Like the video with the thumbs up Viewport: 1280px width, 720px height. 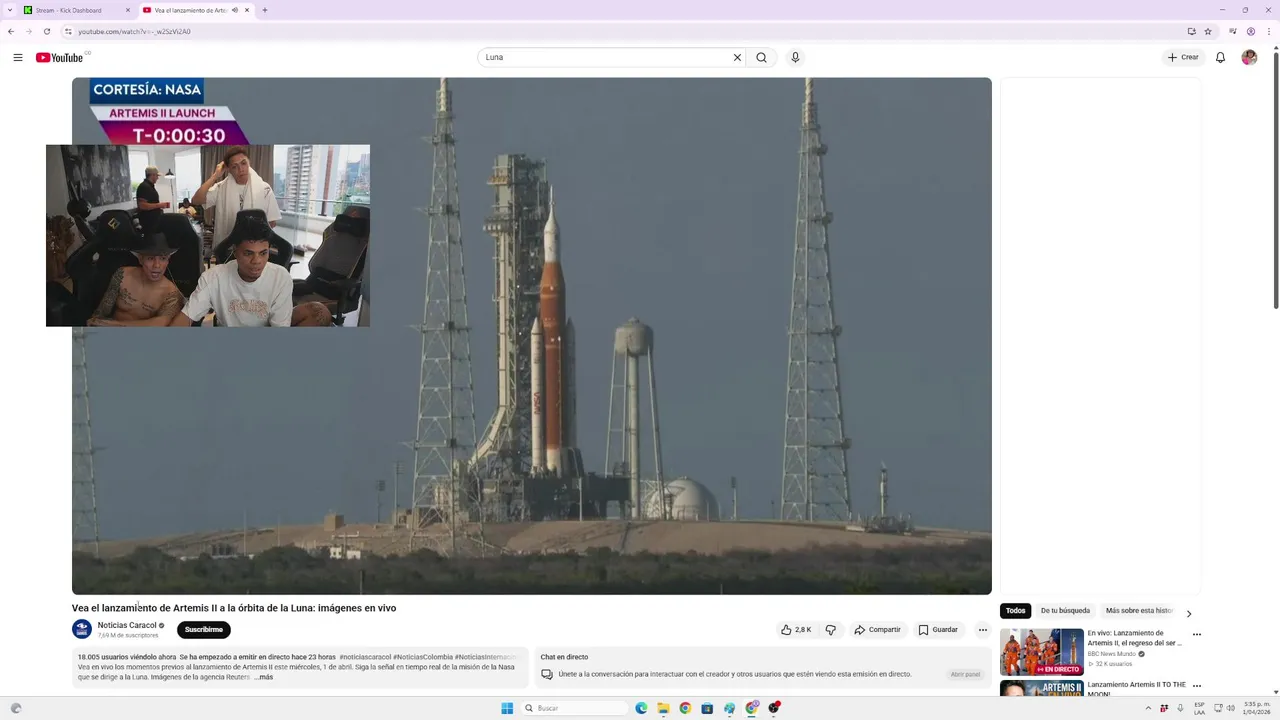click(796, 630)
